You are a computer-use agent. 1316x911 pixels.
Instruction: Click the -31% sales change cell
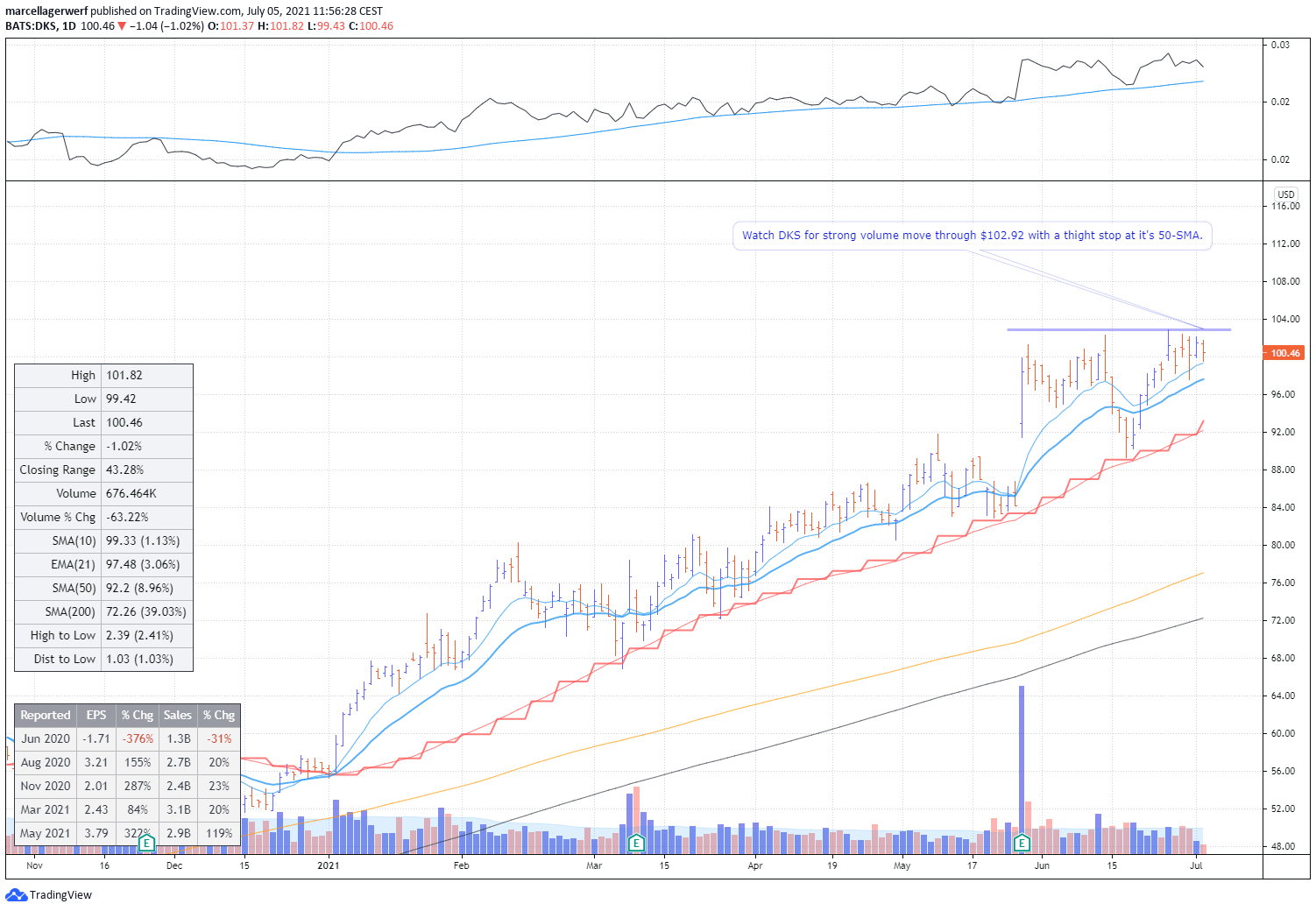pyautogui.click(x=219, y=738)
